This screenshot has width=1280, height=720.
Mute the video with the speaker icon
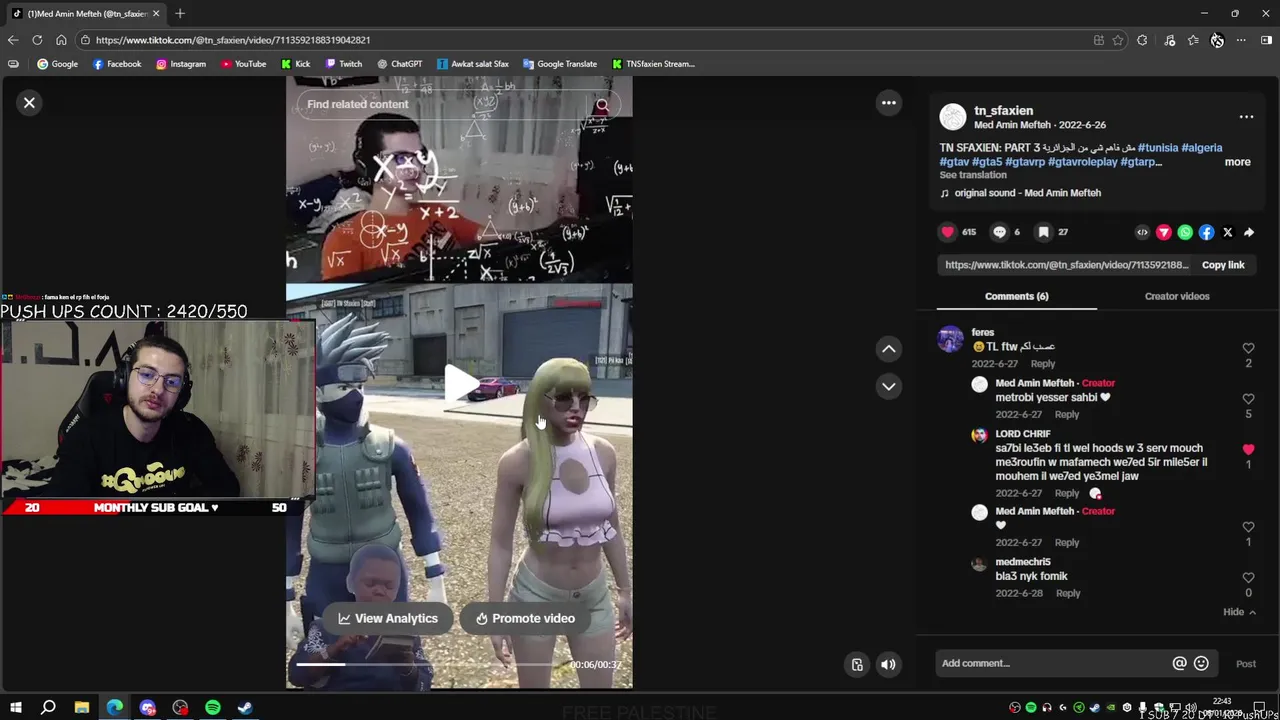[x=888, y=664]
